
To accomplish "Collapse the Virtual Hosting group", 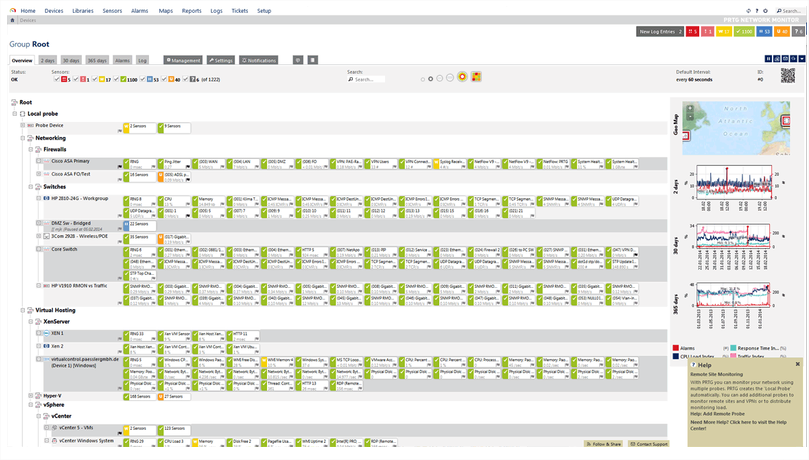I will 23,310.
